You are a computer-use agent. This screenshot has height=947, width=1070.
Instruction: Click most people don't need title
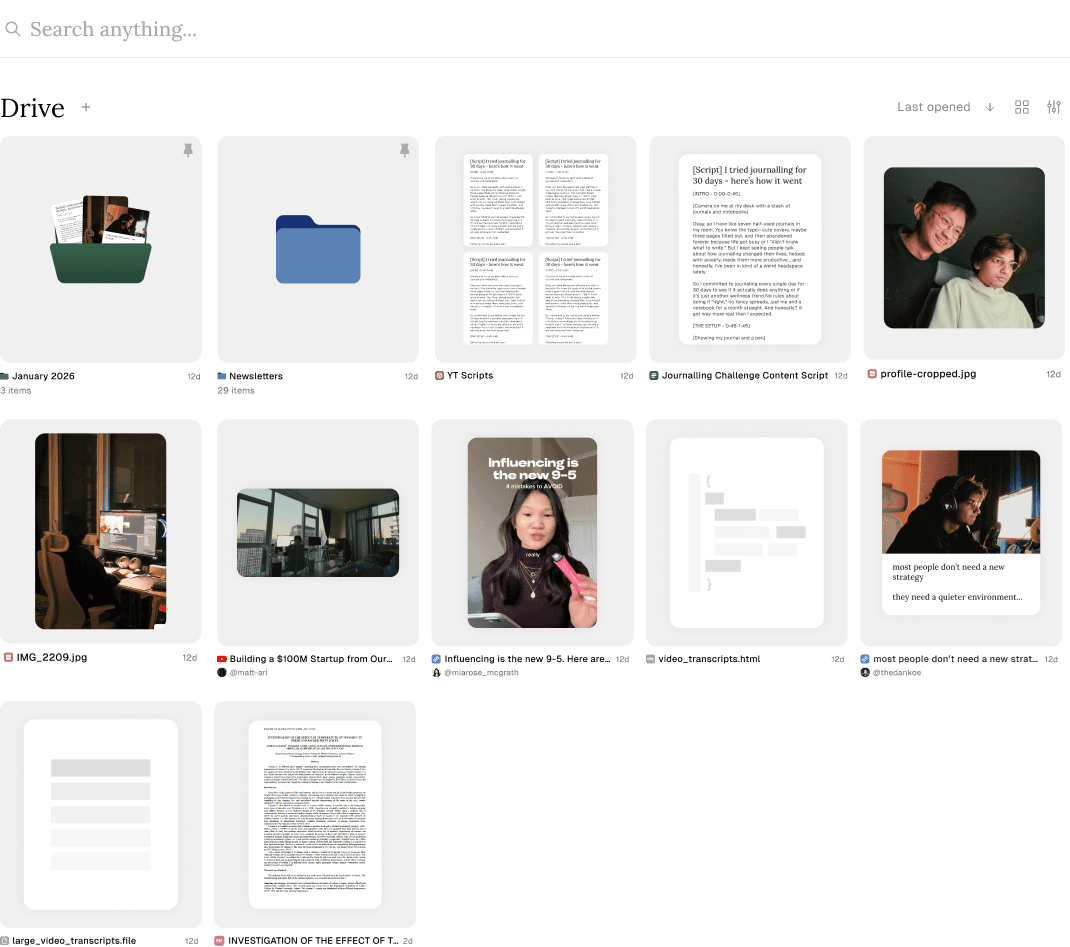[x=955, y=658]
